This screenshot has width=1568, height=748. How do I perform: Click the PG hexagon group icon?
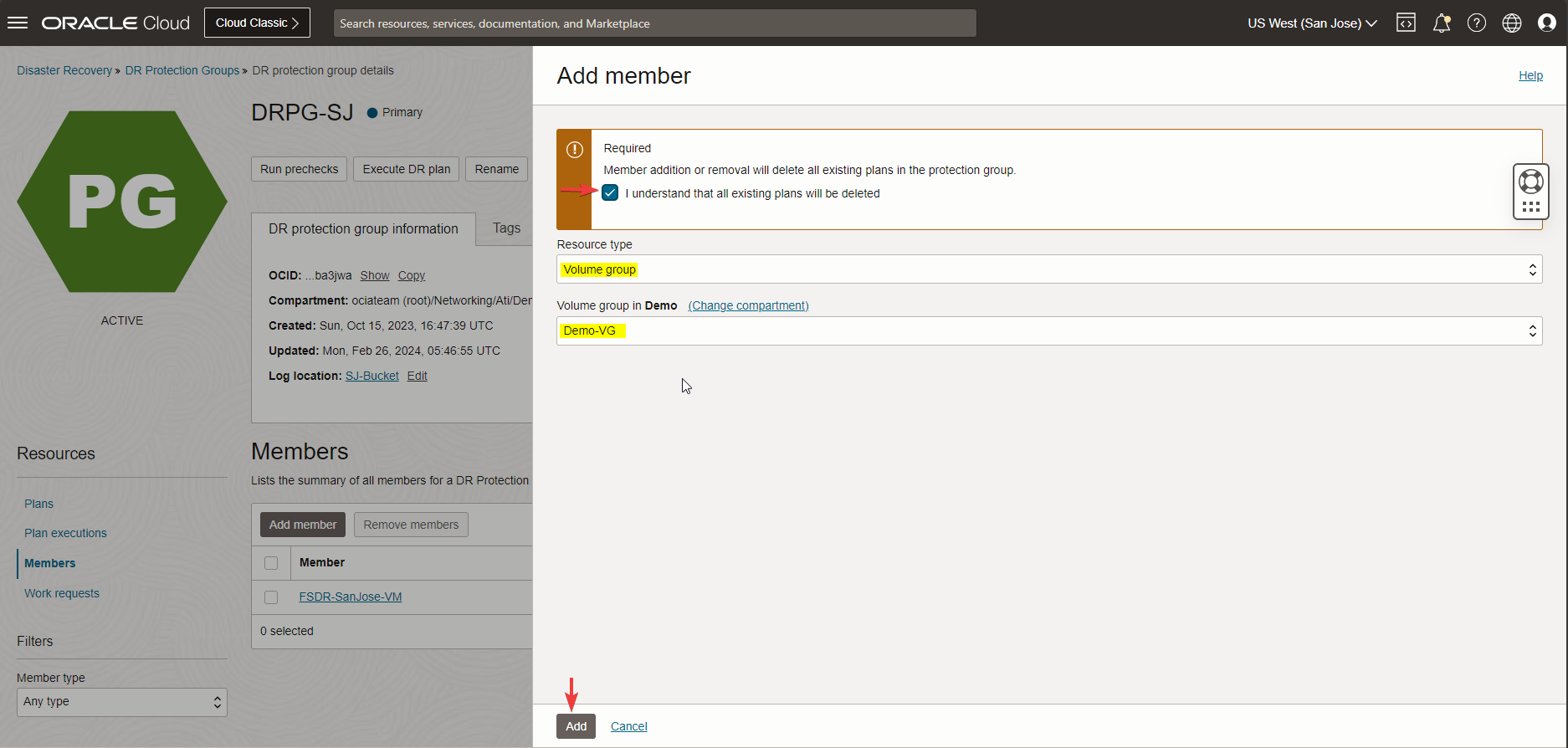[122, 202]
